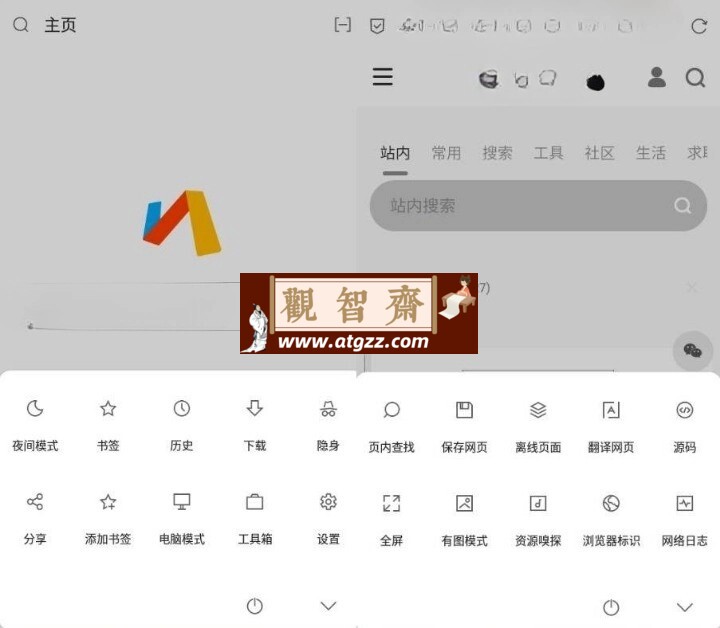Open downloads (下载)
This screenshot has height=628, width=720.
point(255,424)
